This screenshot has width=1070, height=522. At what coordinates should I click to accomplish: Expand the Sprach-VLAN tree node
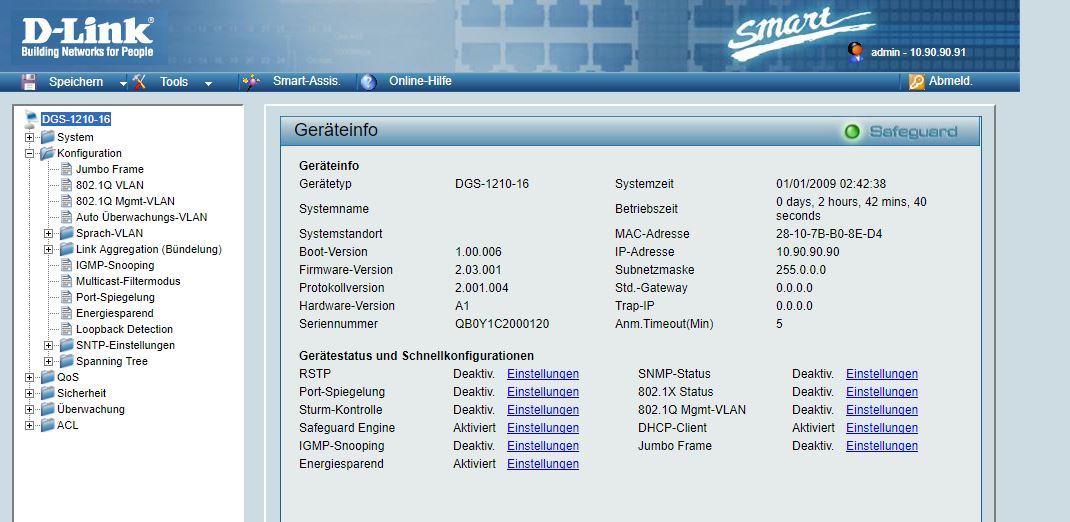48,233
